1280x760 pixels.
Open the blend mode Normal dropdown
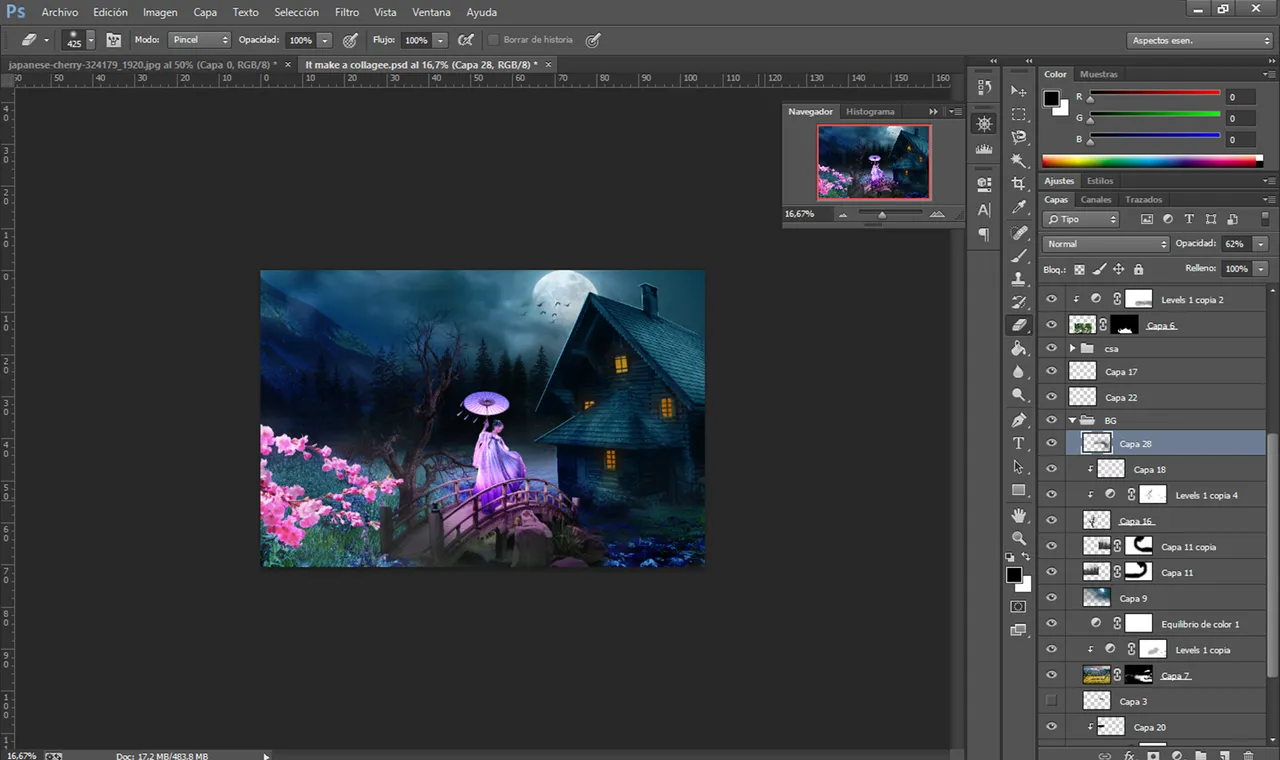pos(1105,244)
